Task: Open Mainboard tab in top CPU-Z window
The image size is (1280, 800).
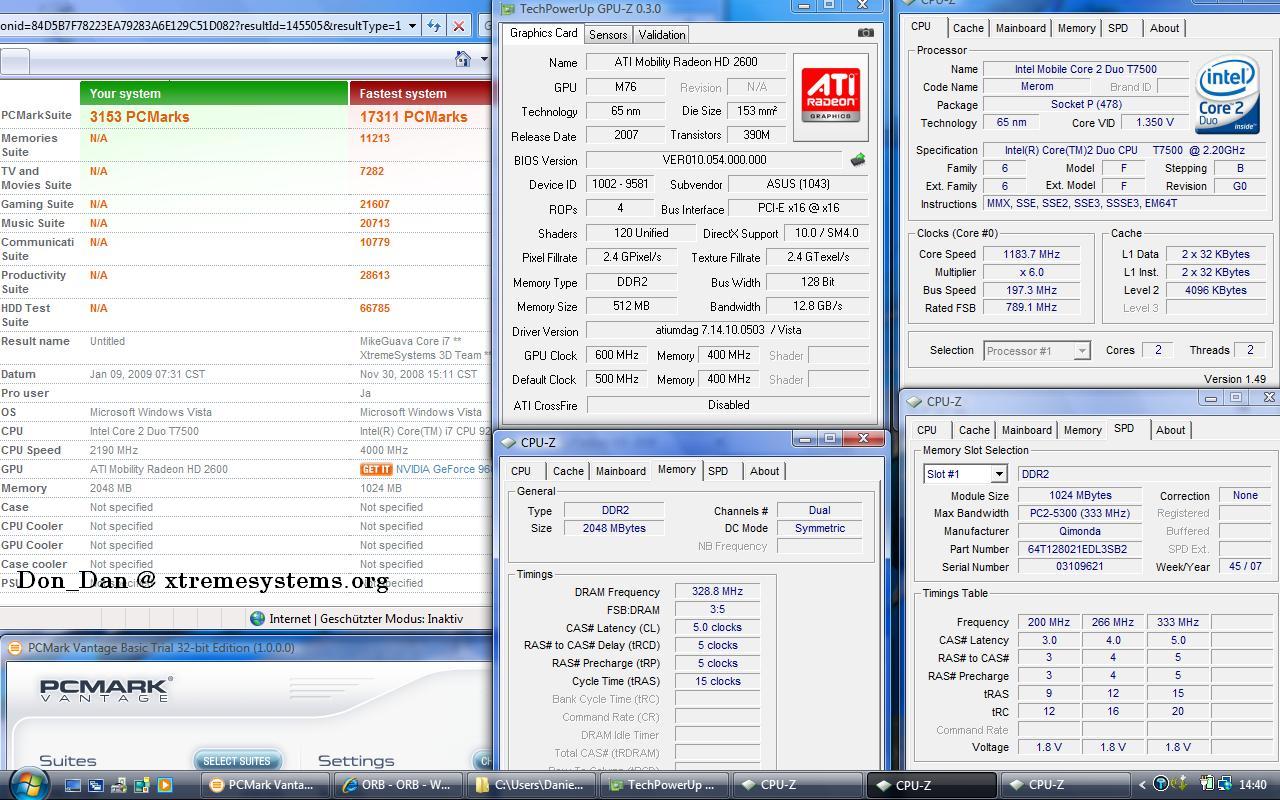Action: (x=1021, y=28)
